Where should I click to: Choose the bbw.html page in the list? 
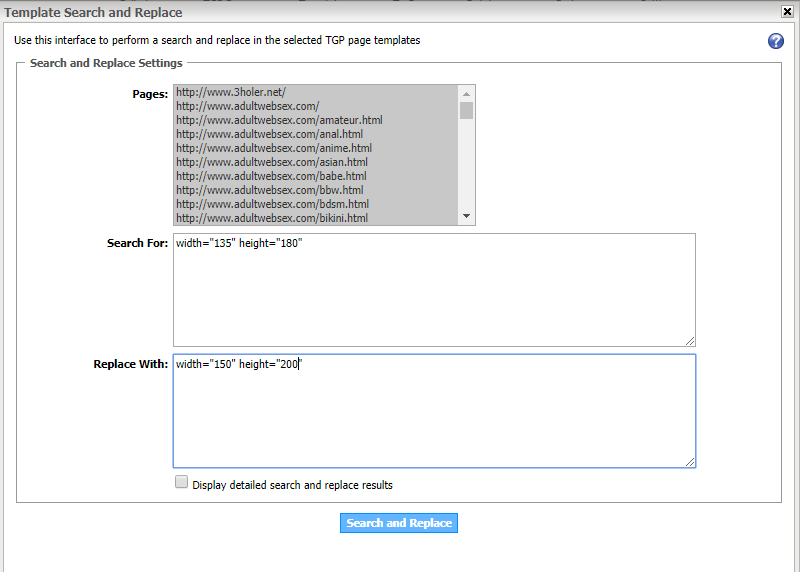[x=269, y=190]
